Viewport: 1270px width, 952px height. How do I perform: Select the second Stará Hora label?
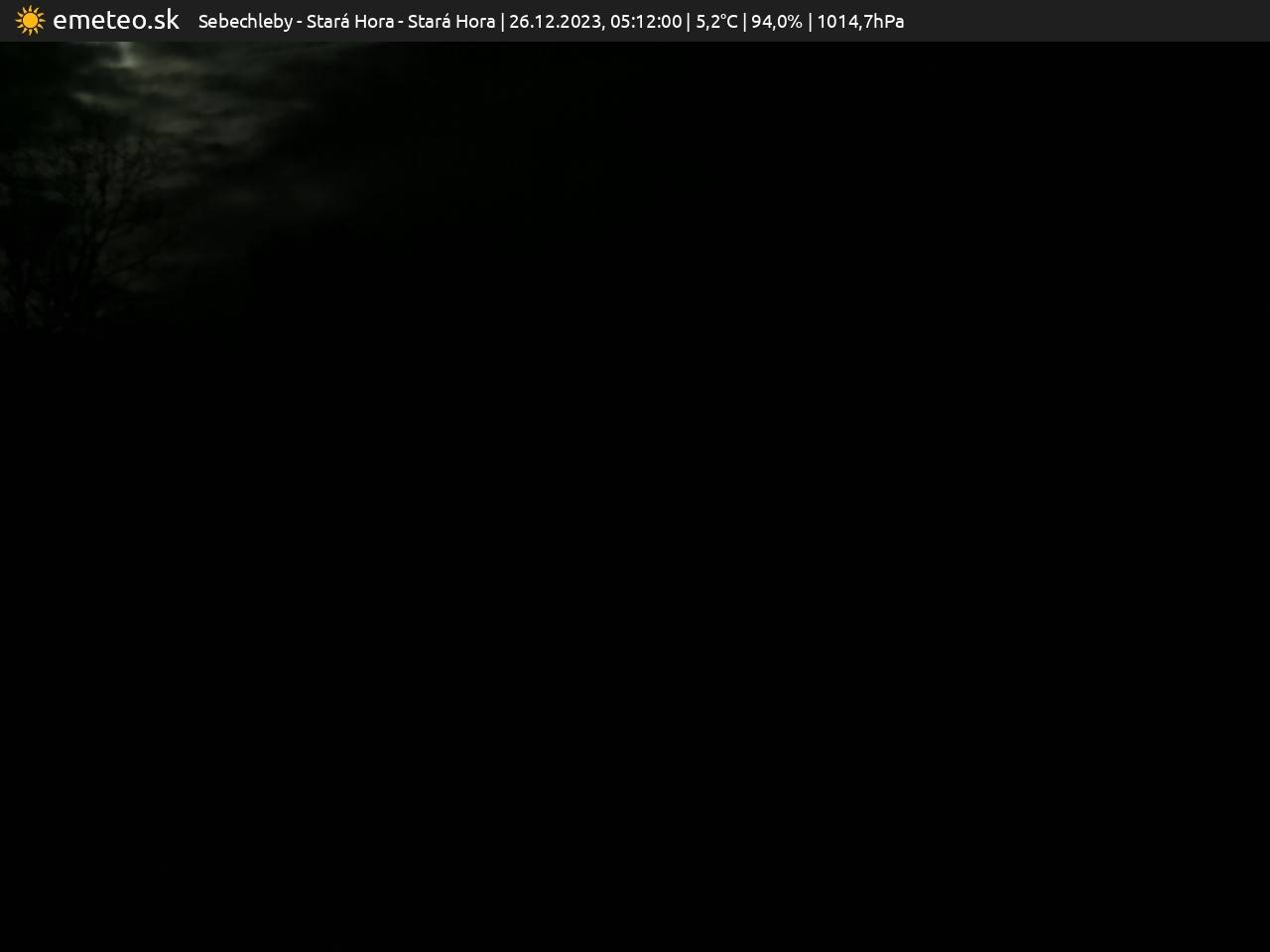(x=451, y=22)
